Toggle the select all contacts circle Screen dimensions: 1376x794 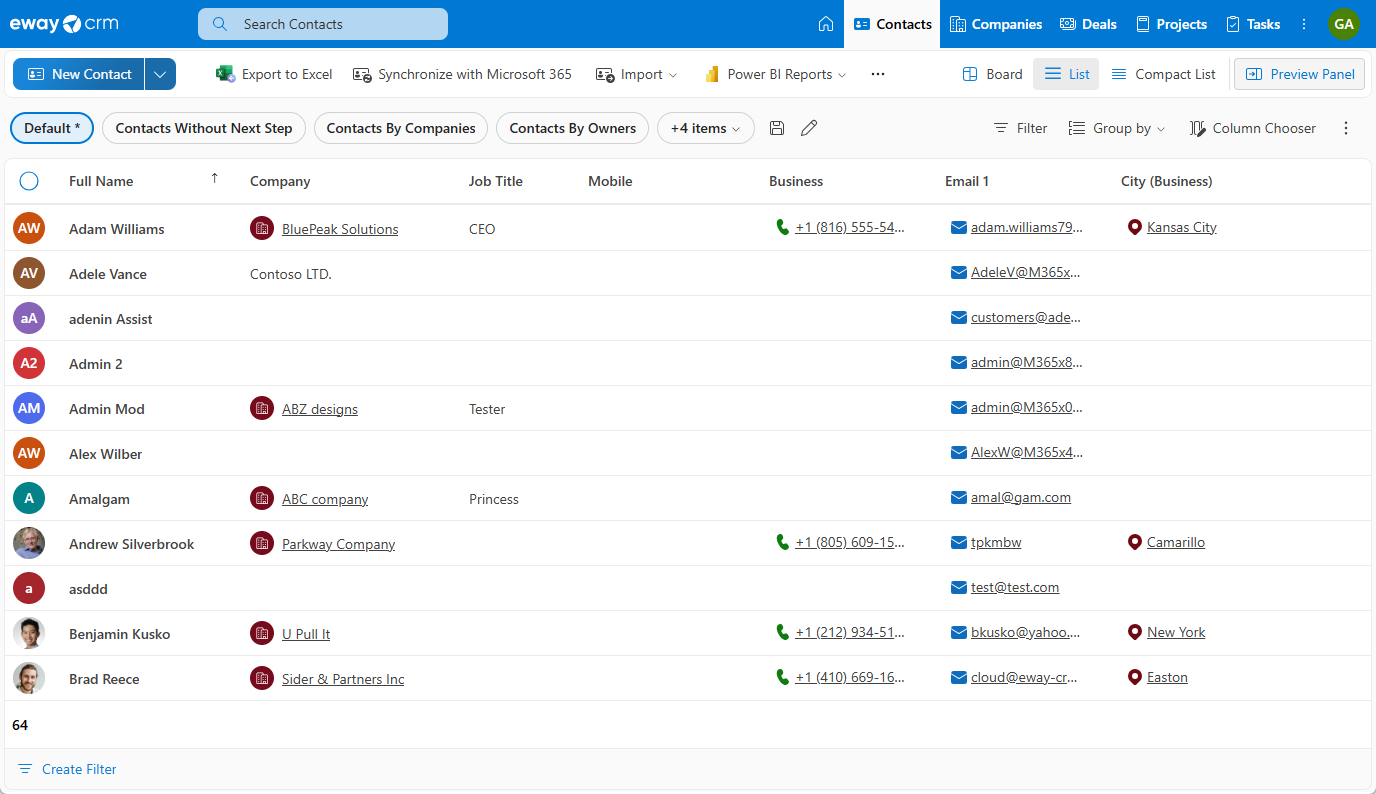[29, 181]
